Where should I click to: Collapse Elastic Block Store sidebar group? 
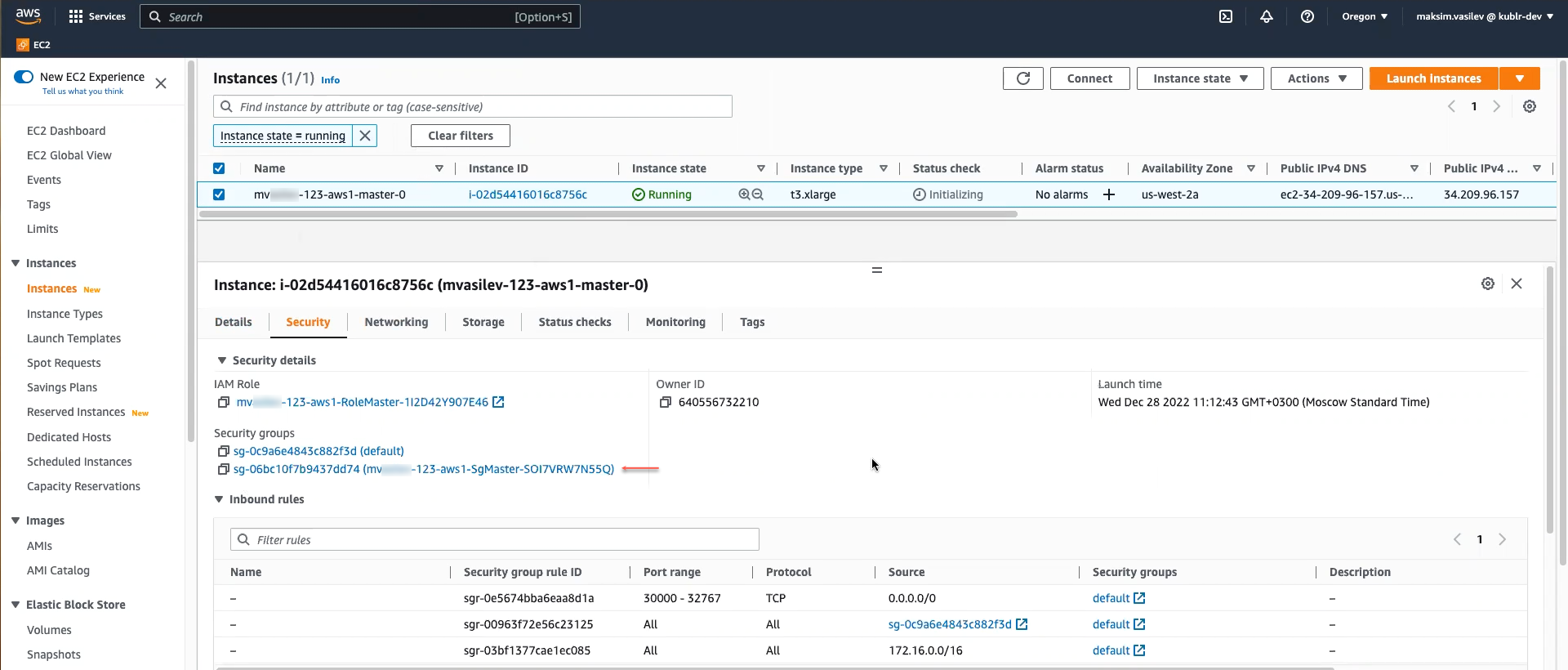click(16, 605)
